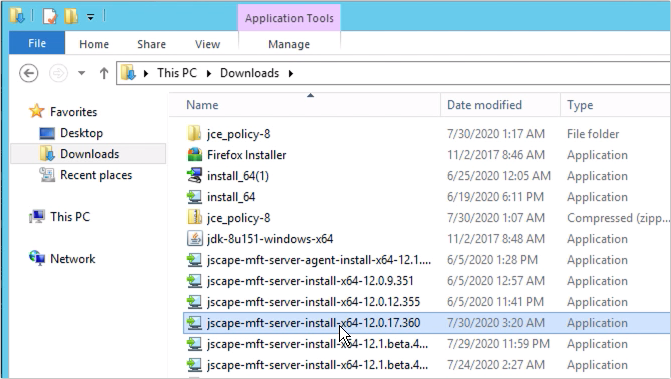Click the 7/30/2020 3:20 AM date cell
Image resolution: width=671 pixels, height=379 pixels.
pyautogui.click(x=496, y=323)
